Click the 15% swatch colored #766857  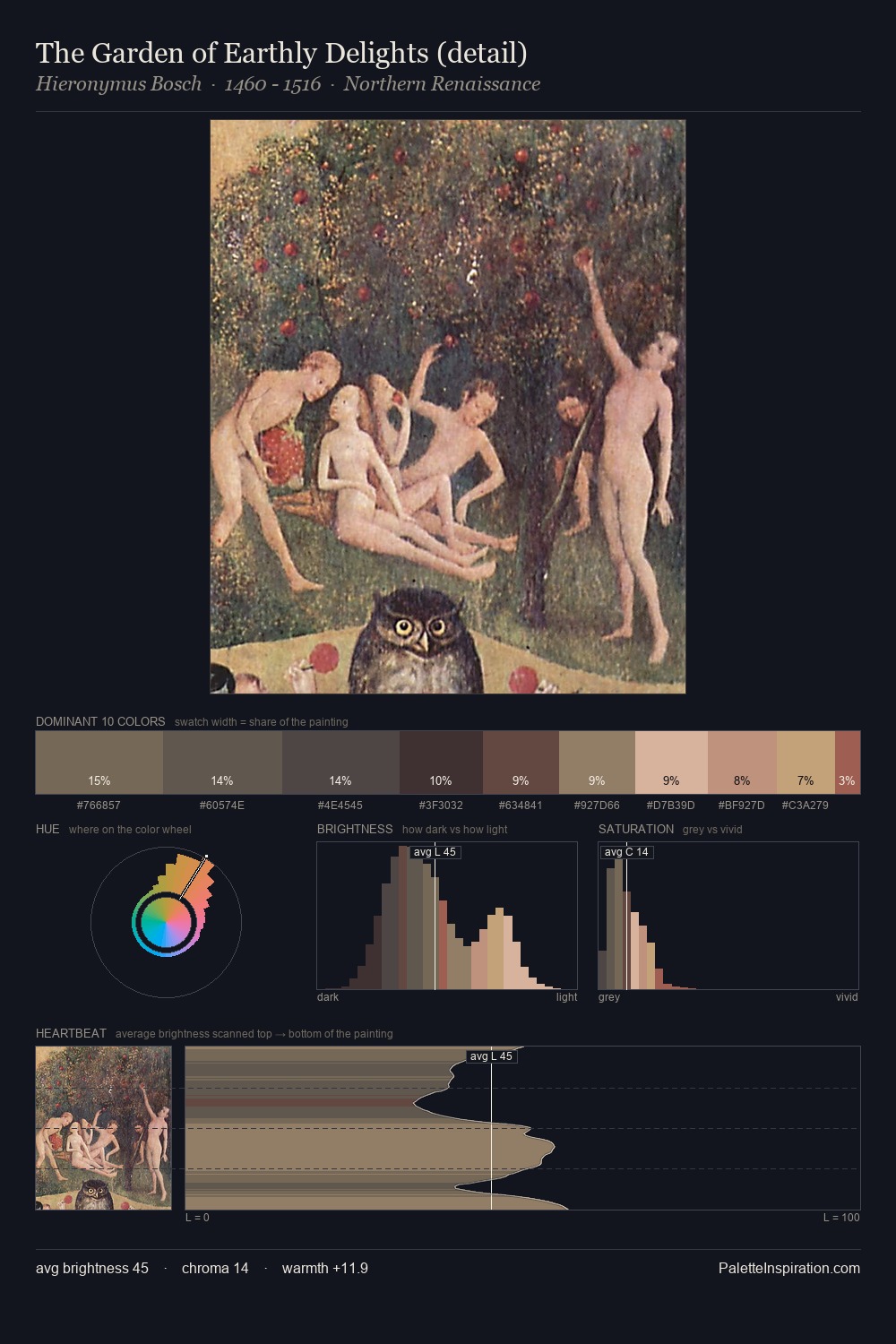pyautogui.click(x=99, y=762)
